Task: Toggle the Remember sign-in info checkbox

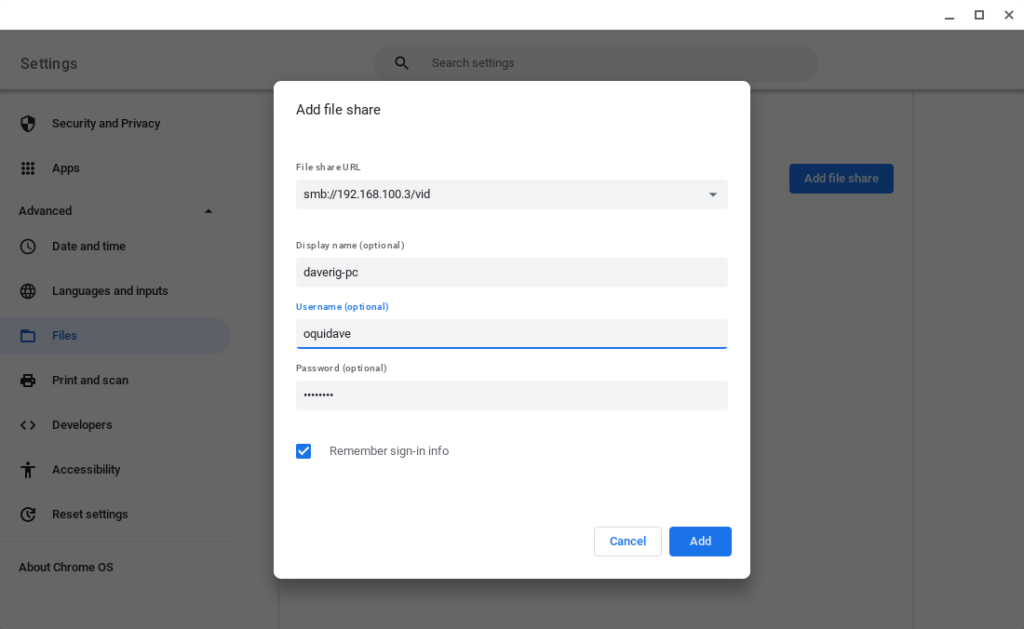Action: (x=304, y=451)
